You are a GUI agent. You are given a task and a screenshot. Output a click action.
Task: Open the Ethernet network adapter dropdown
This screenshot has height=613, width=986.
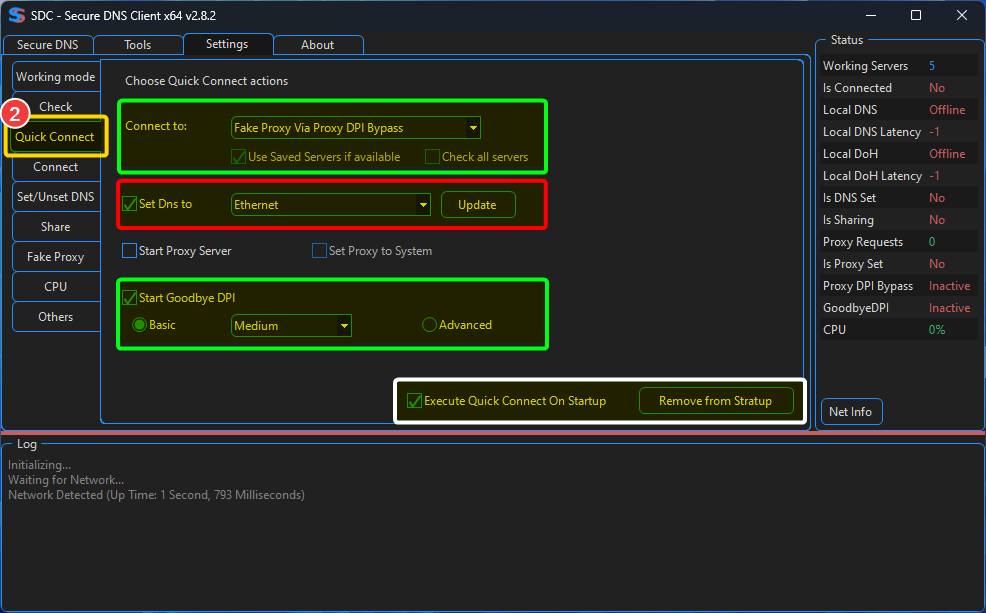click(x=331, y=204)
